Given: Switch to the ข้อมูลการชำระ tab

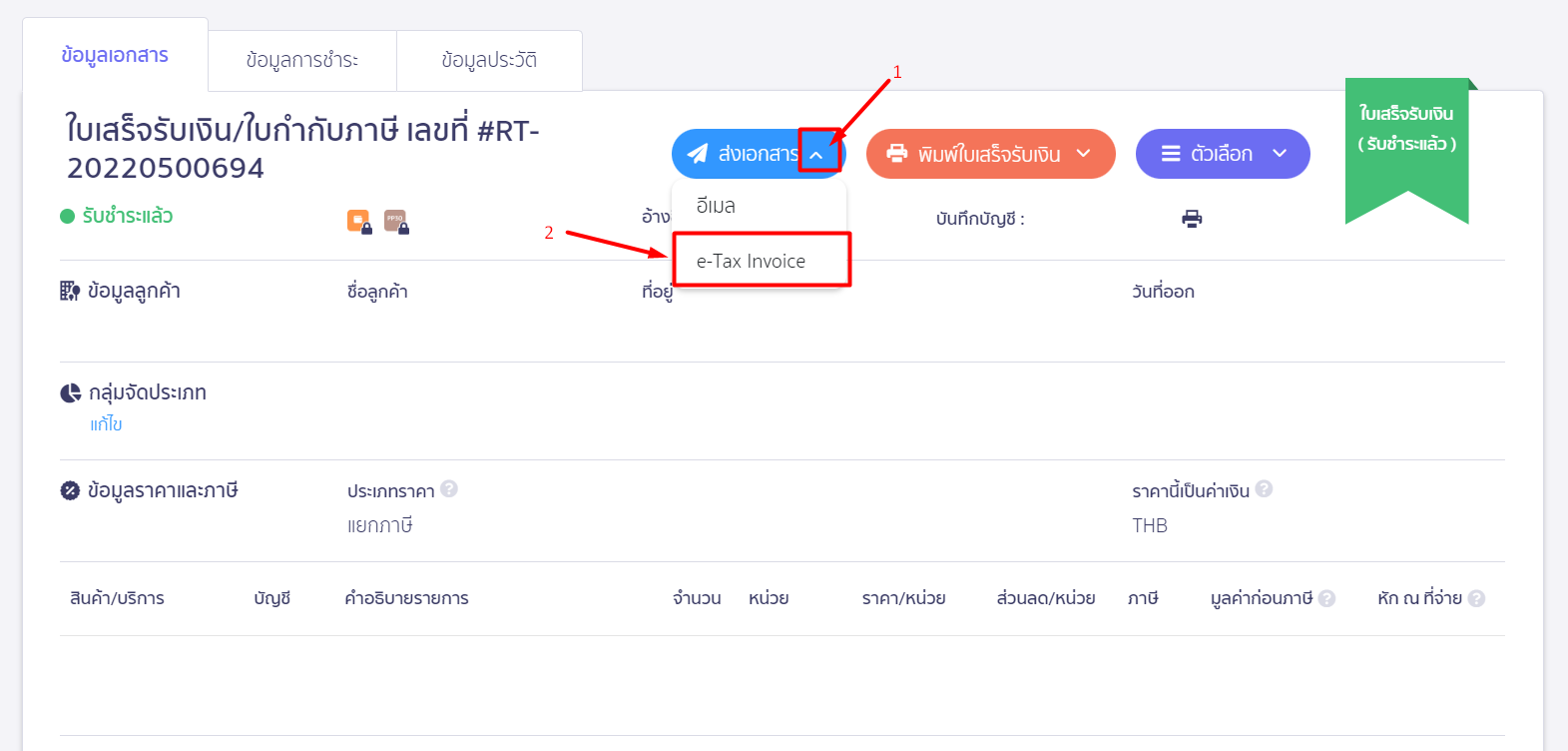Looking at the screenshot, I should click(301, 61).
